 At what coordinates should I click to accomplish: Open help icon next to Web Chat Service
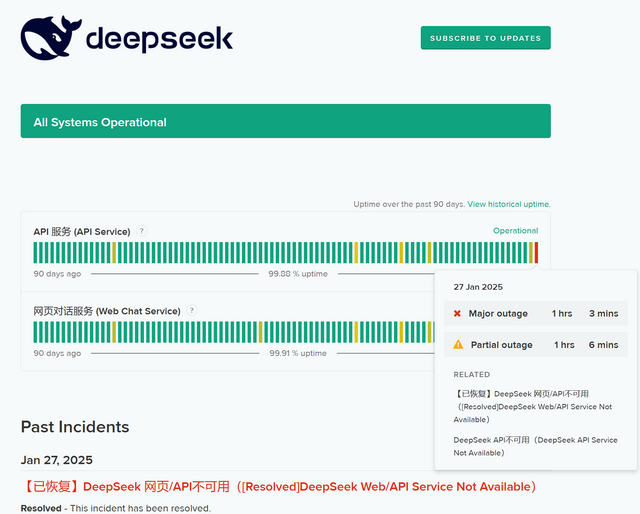[x=191, y=310]
